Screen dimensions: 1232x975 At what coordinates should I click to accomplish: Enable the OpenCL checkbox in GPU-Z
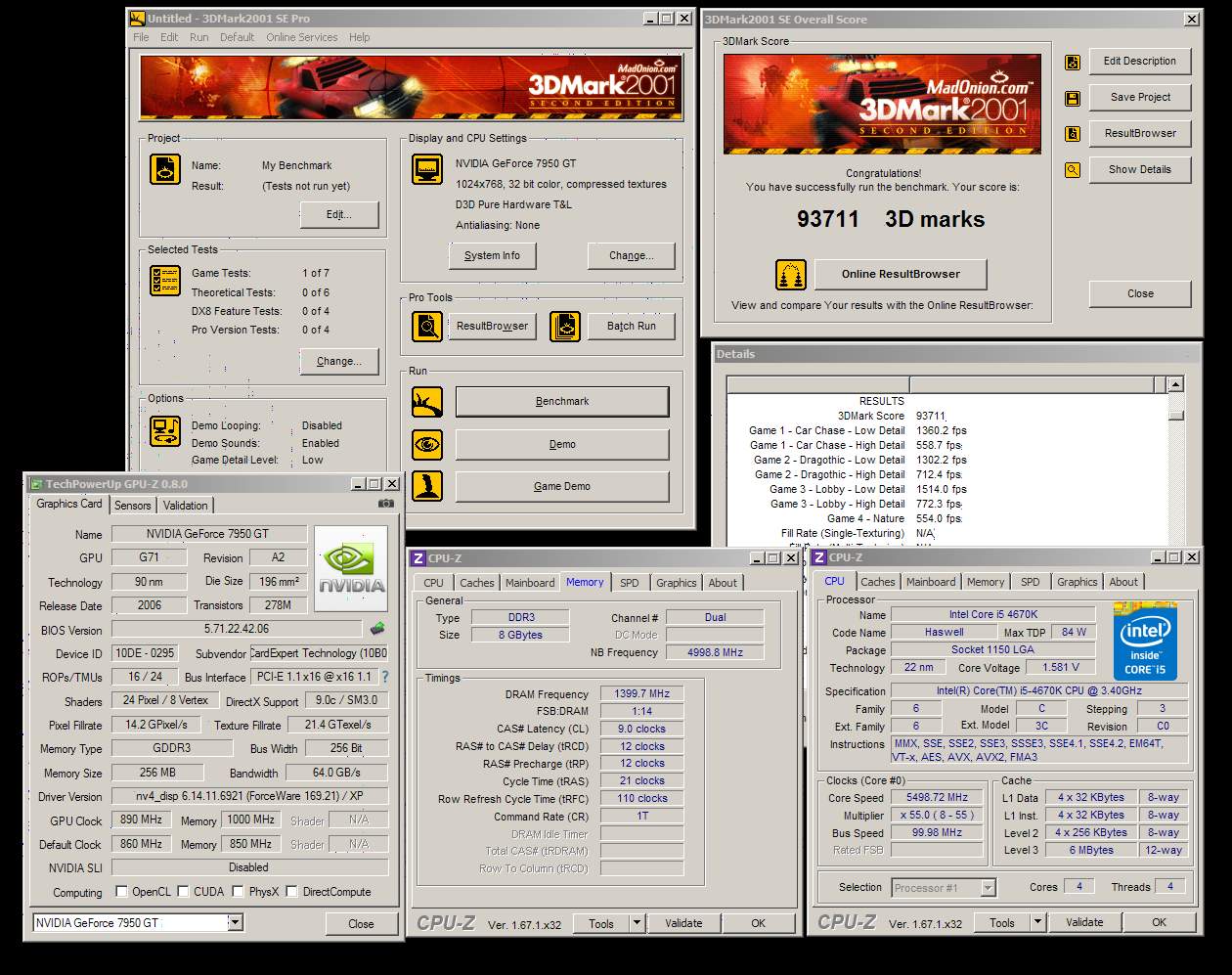point(121,892)
